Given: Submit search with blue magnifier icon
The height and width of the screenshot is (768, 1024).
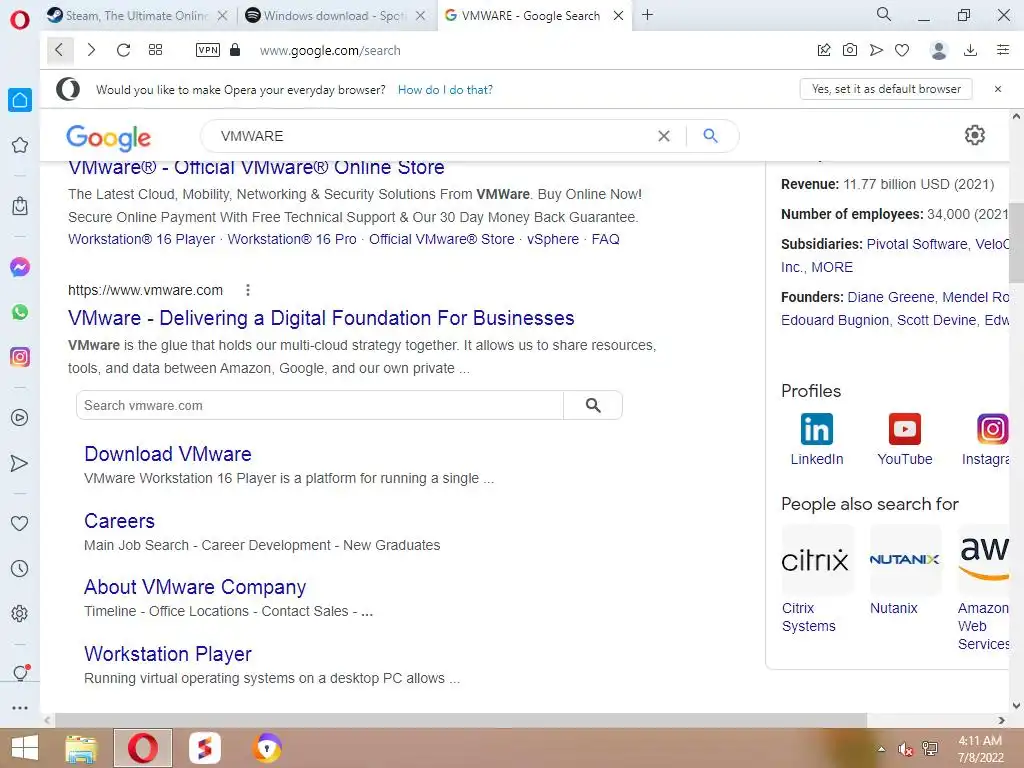Looking at the screenshot, I should tap(711, 136).
